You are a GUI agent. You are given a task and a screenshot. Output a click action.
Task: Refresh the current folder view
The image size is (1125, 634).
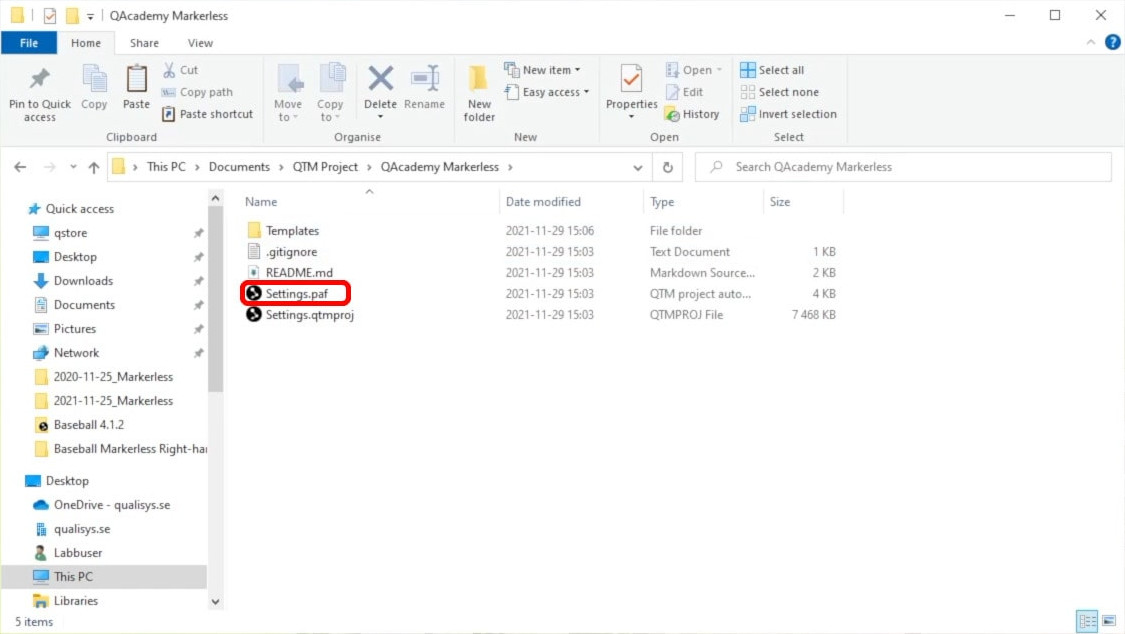(667, 167)
